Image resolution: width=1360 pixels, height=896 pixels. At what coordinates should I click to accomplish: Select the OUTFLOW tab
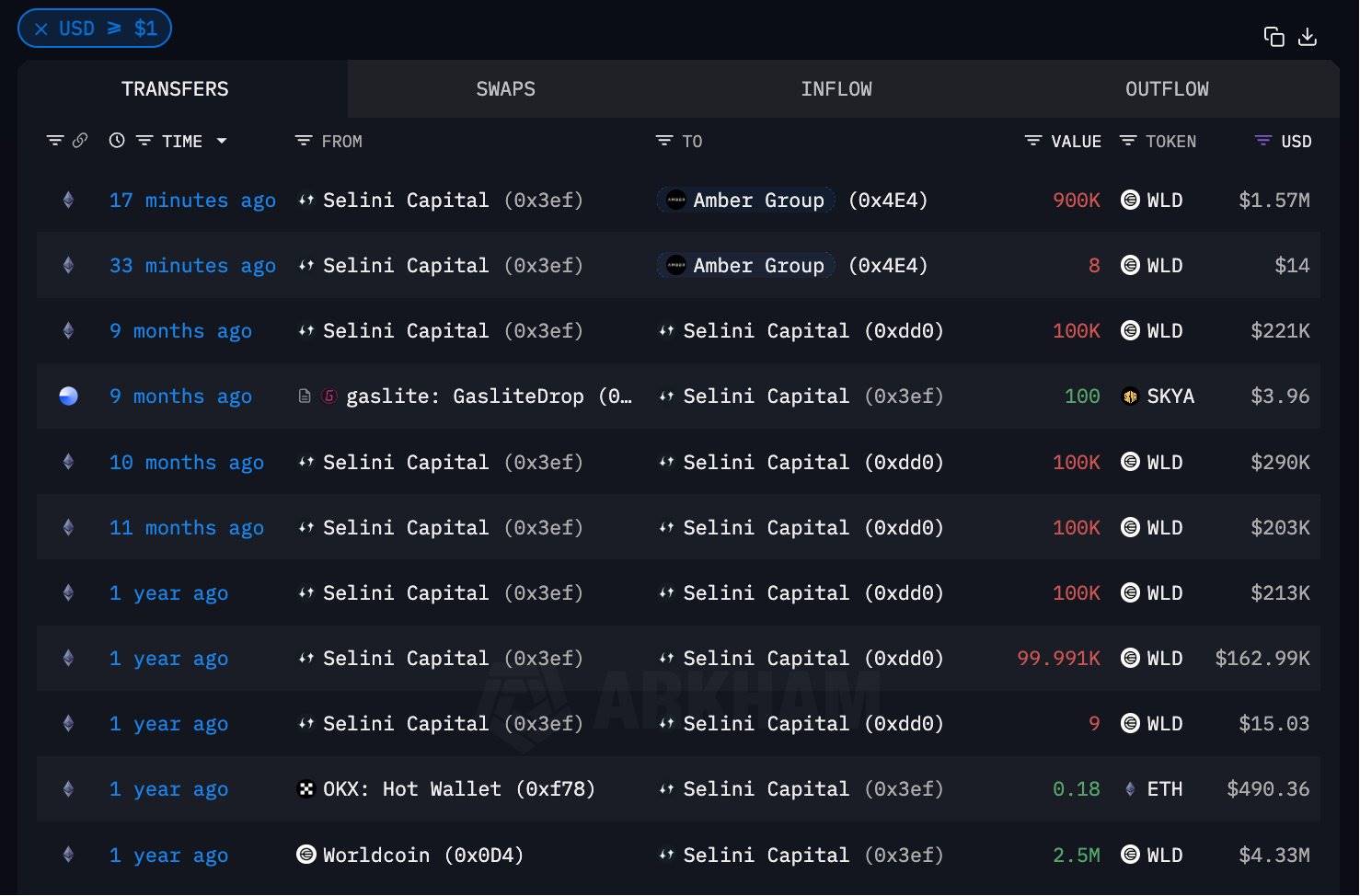(x=1166, y=89)
